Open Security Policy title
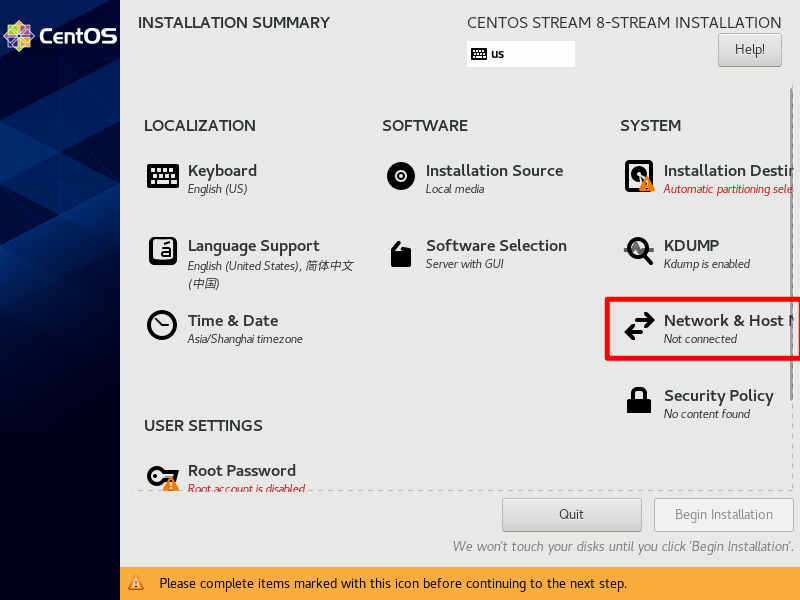 point(719,396)
